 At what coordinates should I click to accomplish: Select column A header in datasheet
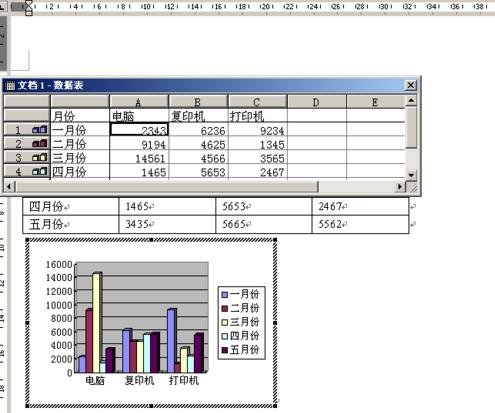click(139, 102)
